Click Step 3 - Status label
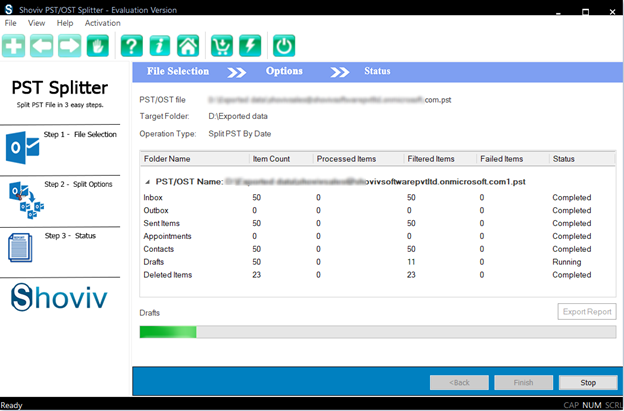This screenshot has width=624, height=411. point(70,236)
